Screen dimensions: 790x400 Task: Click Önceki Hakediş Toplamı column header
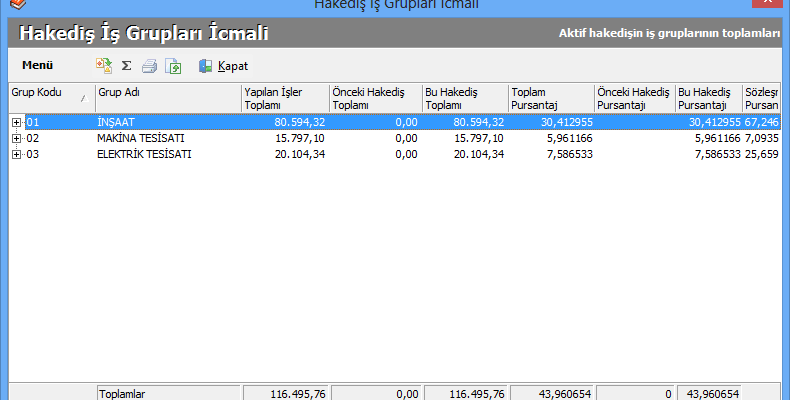[x=375, y=98]
